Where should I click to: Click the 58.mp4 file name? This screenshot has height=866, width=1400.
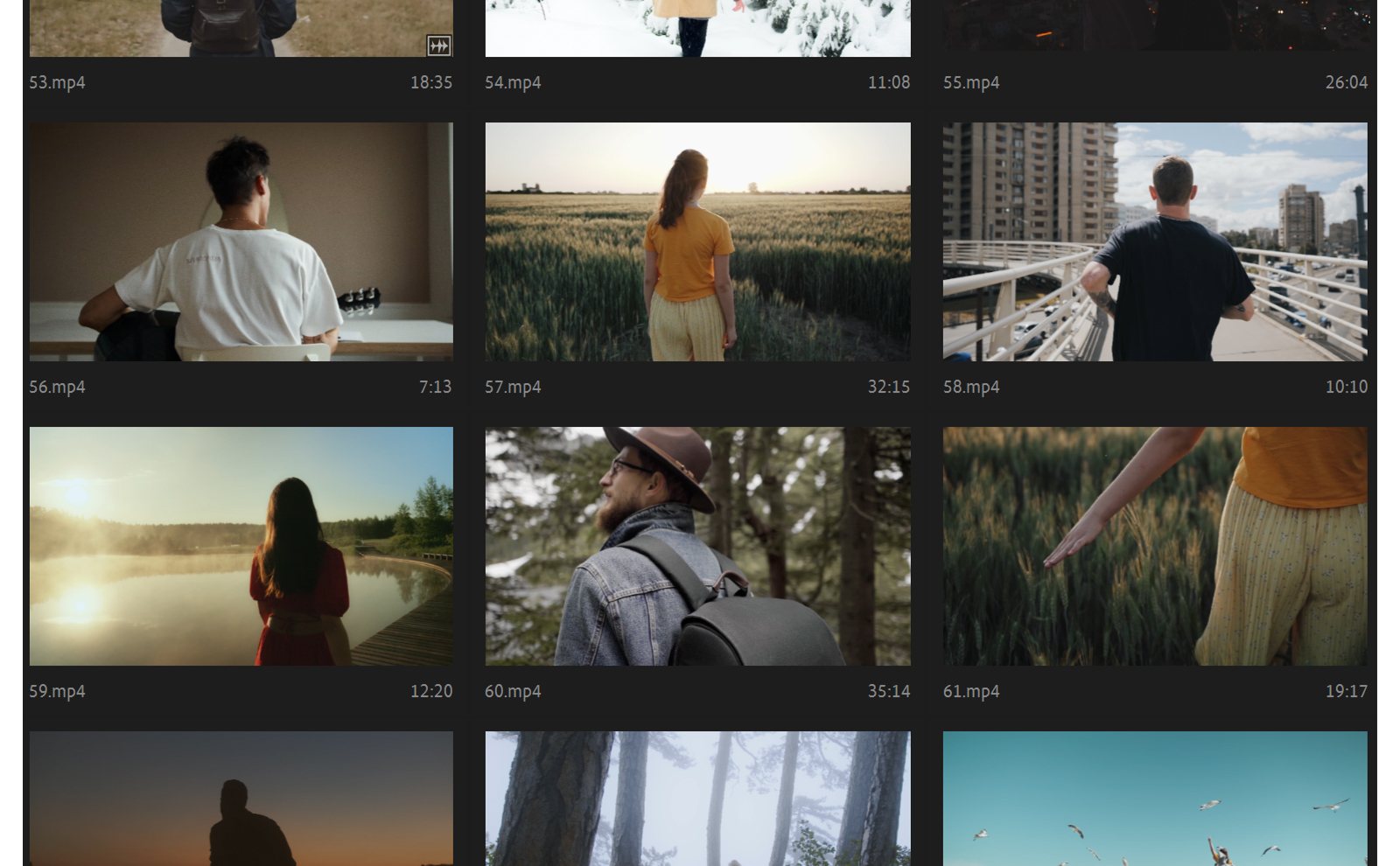point(971,387)
